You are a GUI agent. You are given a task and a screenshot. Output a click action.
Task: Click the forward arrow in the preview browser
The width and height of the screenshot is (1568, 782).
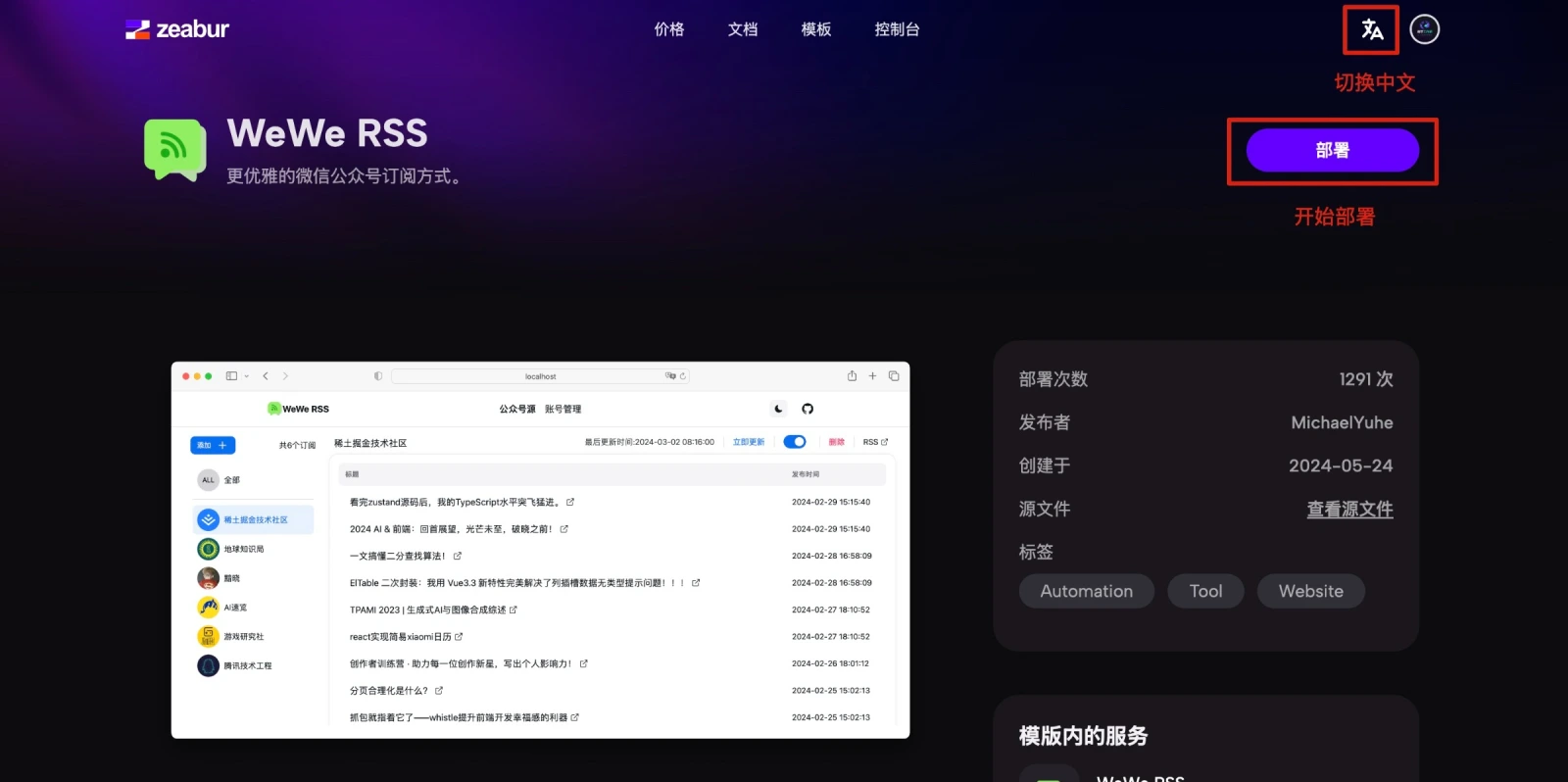coord(285,376)
